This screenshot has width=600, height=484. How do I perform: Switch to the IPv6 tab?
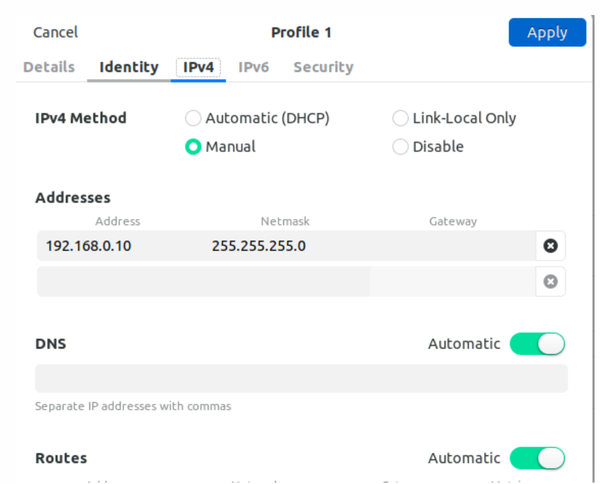point(254,67)
